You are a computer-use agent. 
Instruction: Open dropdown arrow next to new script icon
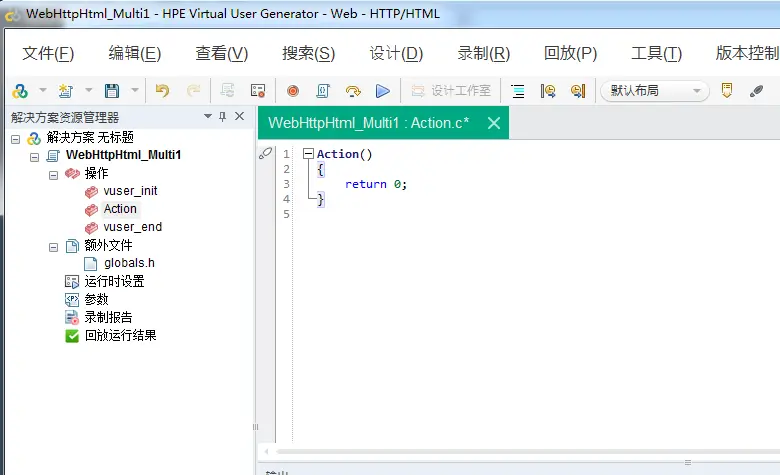89,91
